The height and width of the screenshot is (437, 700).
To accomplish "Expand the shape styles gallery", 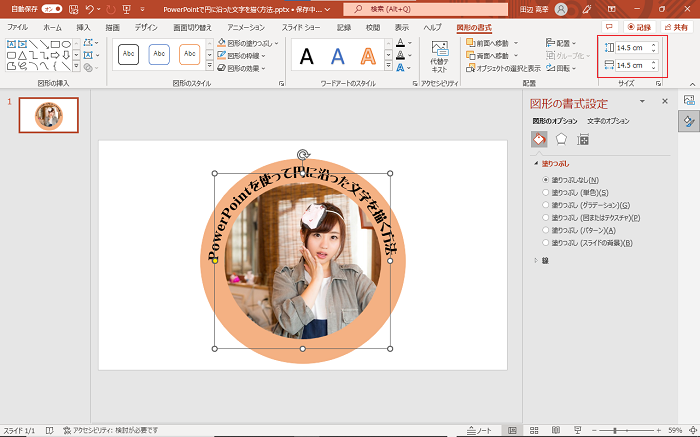I will (x=209, y=66).
